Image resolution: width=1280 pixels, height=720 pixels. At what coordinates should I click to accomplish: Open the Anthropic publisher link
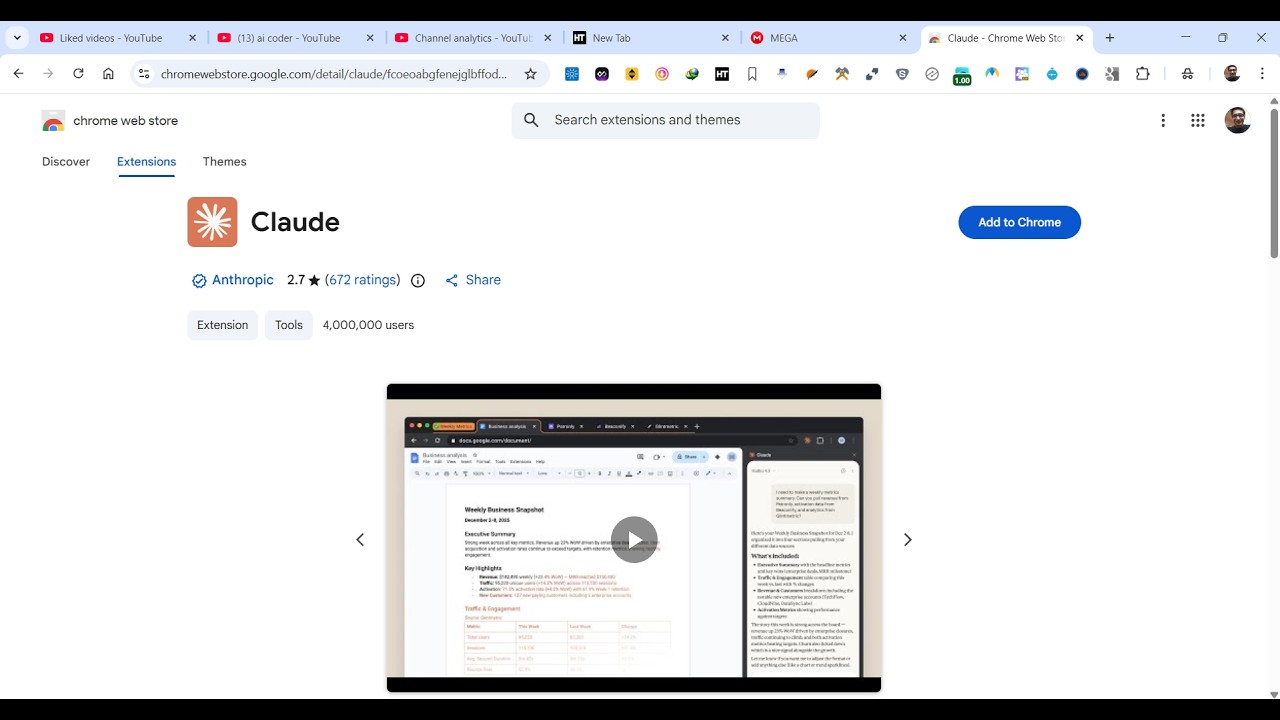tap(242, 280)
